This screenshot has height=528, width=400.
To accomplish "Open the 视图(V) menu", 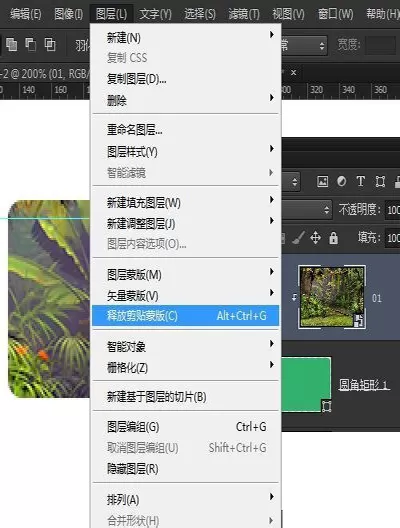I will (288, 14).
